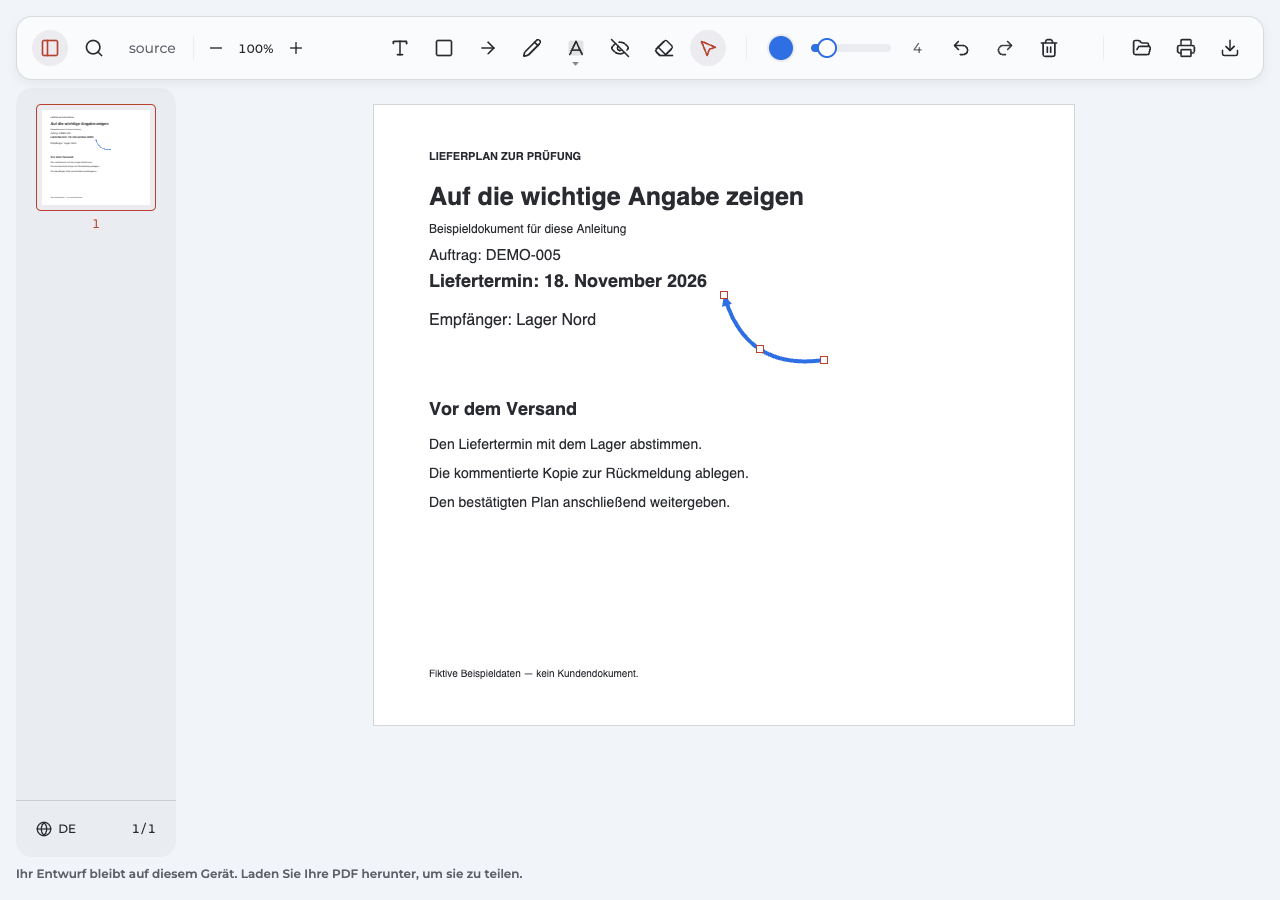Select the Text tool
Viewport: 1280px width, 900px height.
[400, 48]
